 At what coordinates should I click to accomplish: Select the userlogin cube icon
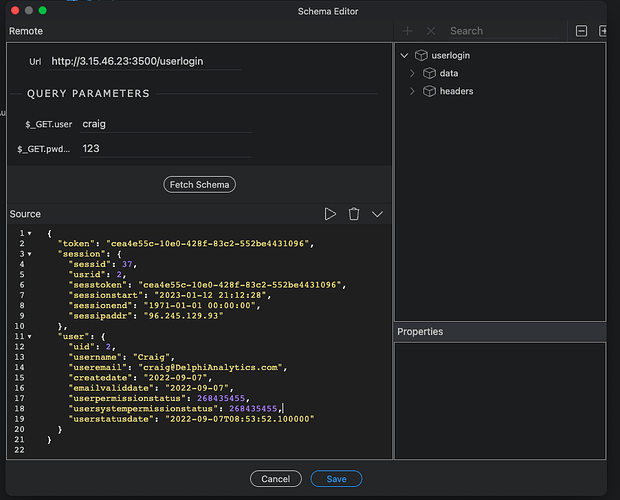(421, 55)
